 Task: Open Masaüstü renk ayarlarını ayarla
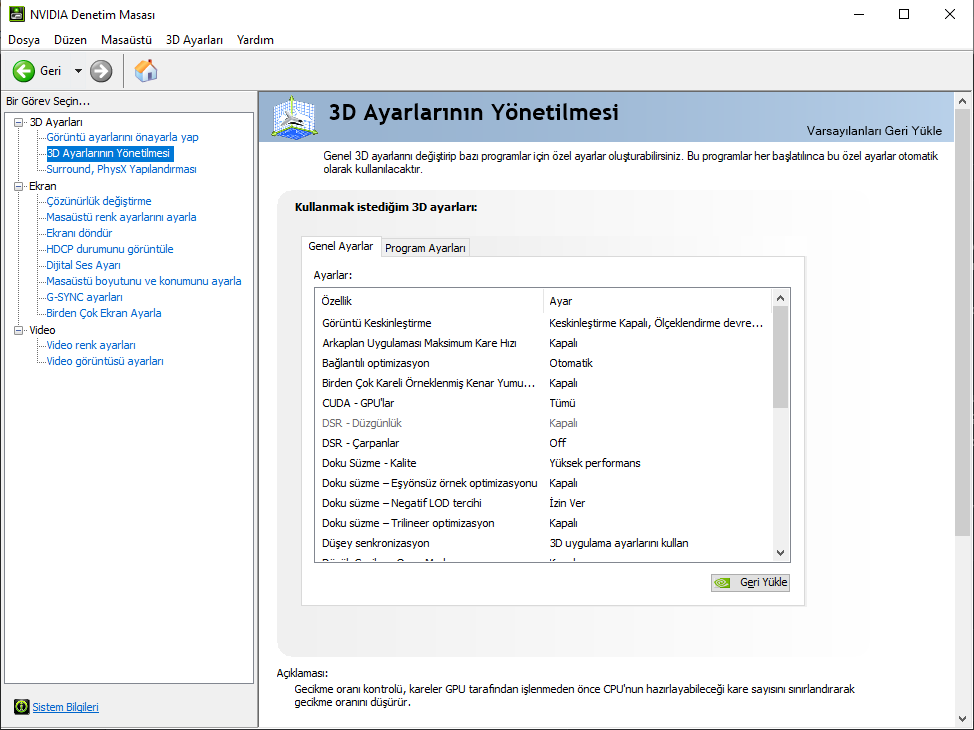click(x=121, y=217)
